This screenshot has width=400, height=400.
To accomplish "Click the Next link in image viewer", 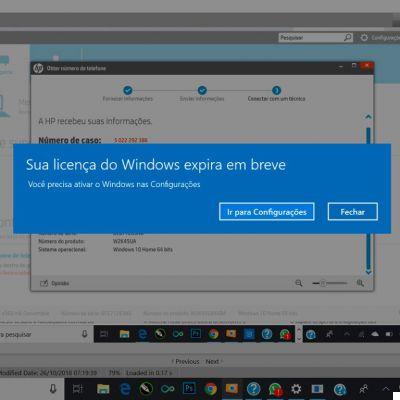I will tap(214, 362).
